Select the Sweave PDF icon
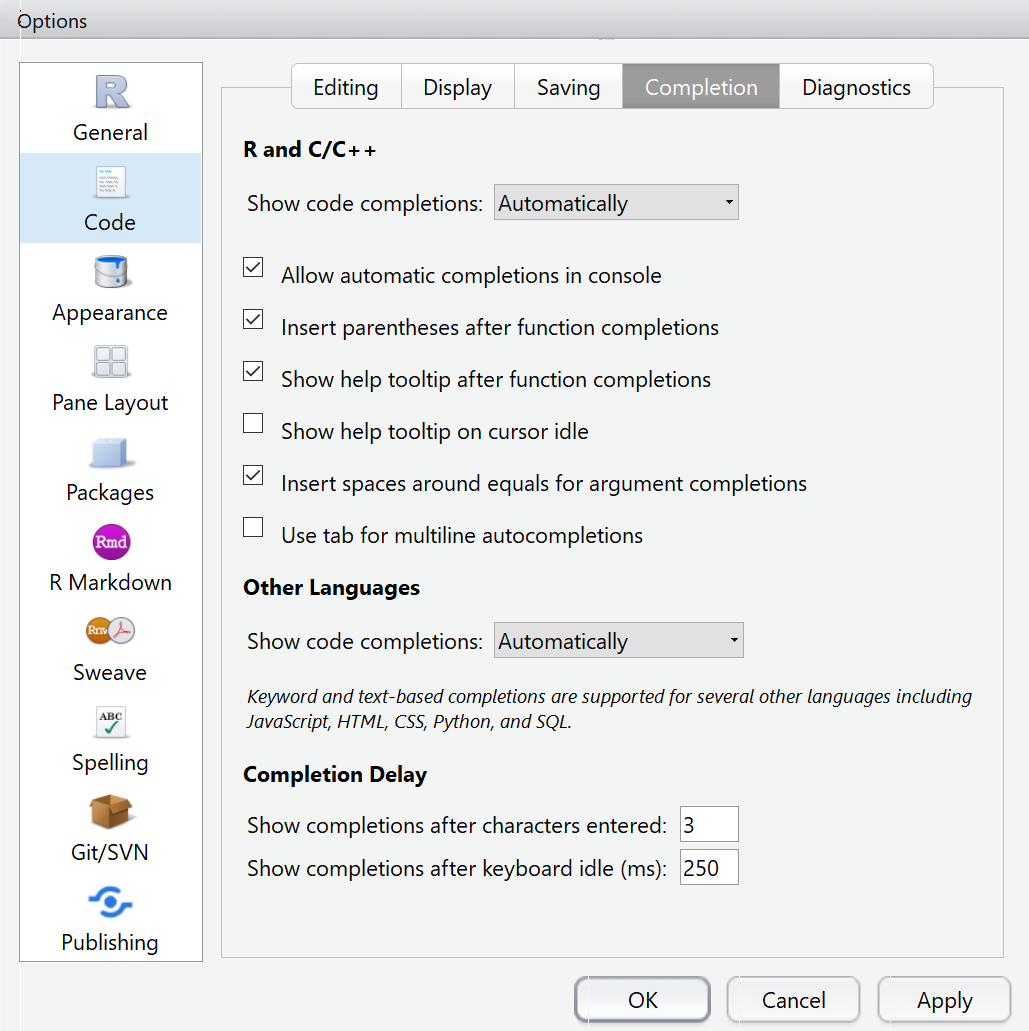Viewport: 1029px width, 1031px height. coord(110,632)
